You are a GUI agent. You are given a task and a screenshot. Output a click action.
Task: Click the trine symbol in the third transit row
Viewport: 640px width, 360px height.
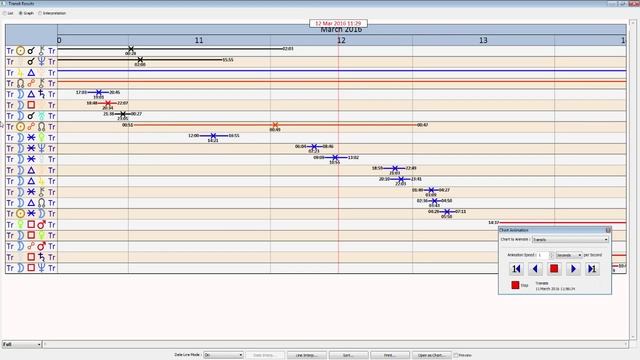[31, 73]
